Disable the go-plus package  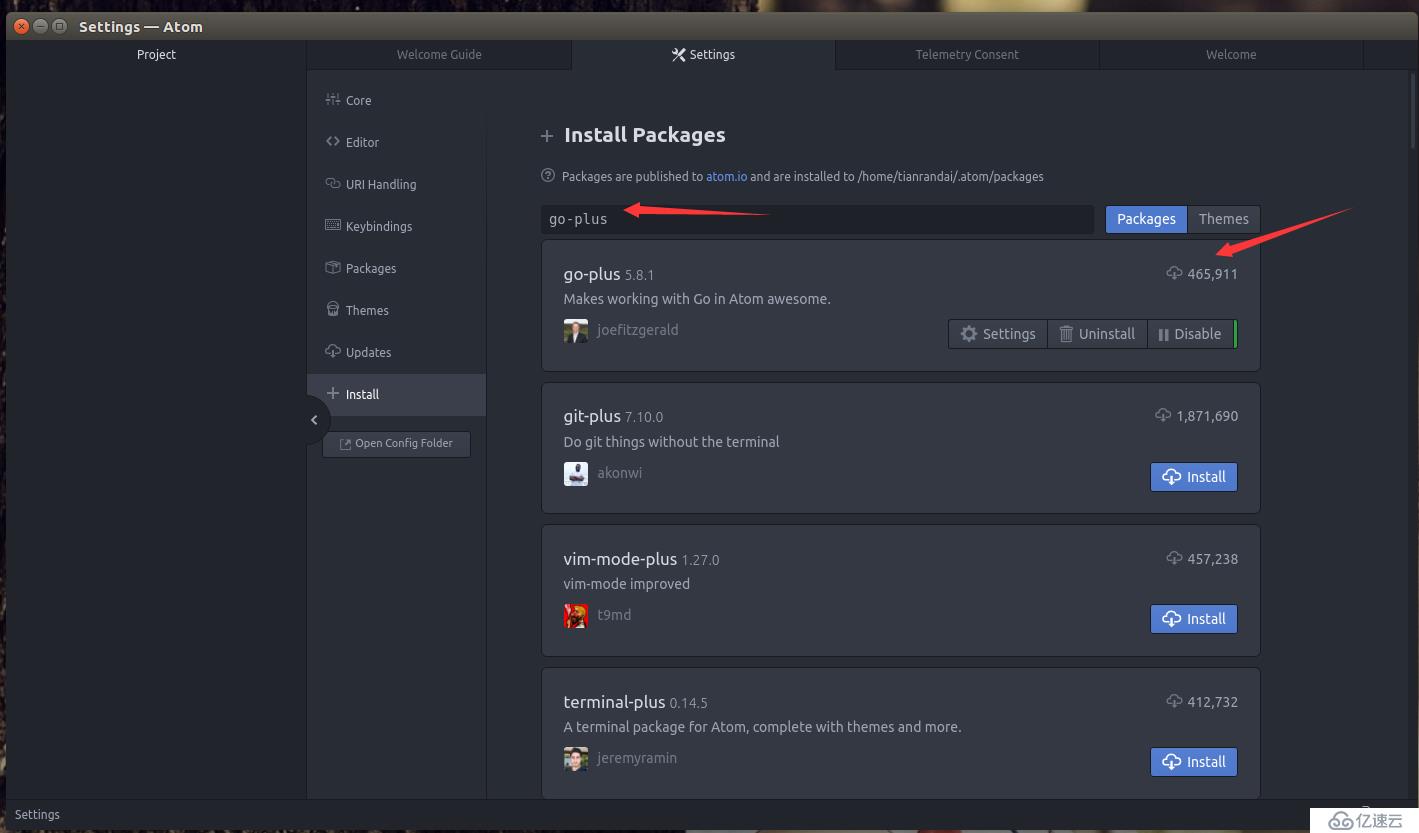tap(1190, 334)
